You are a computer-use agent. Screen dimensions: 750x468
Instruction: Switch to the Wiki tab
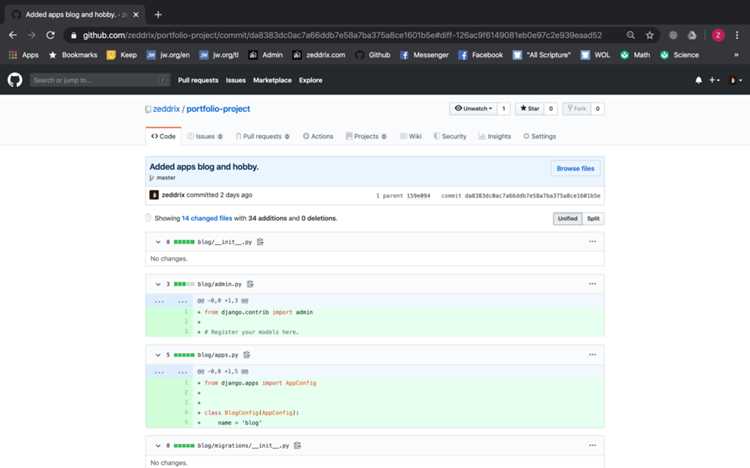coord(411,136)
